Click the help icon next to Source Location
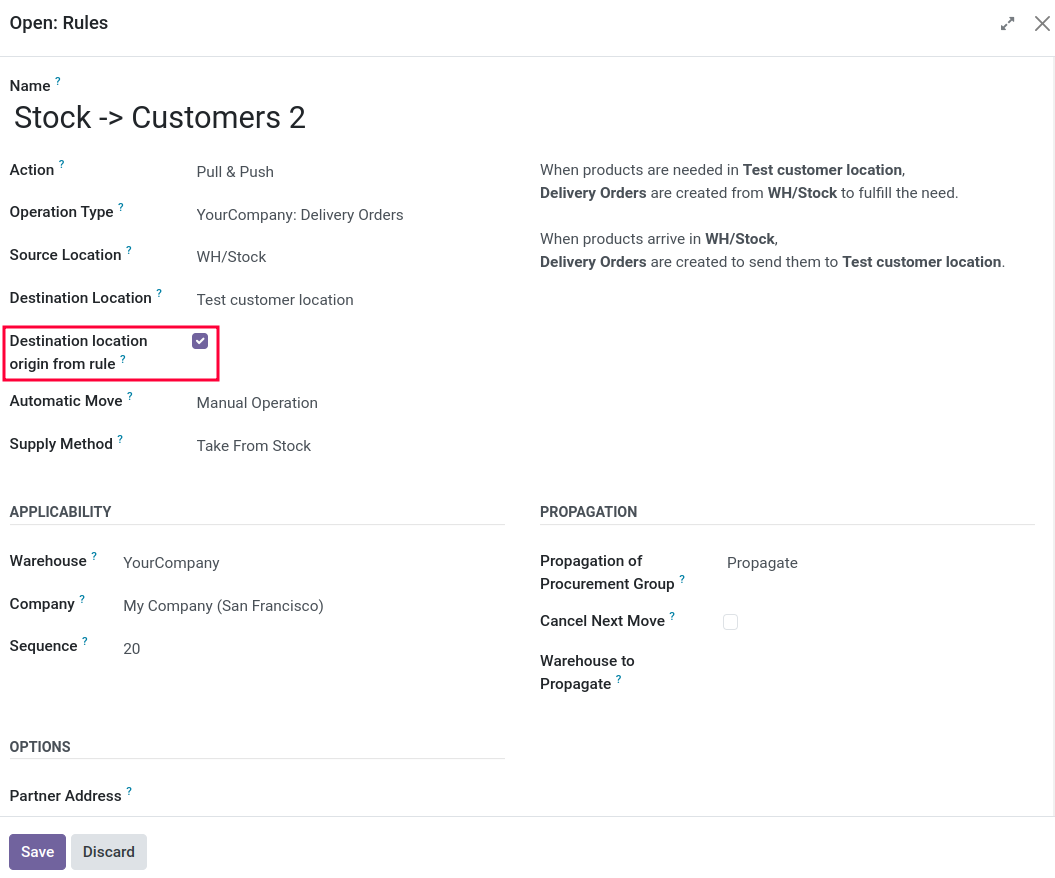This screenshot has height=878, width=1055. [129, 250]
